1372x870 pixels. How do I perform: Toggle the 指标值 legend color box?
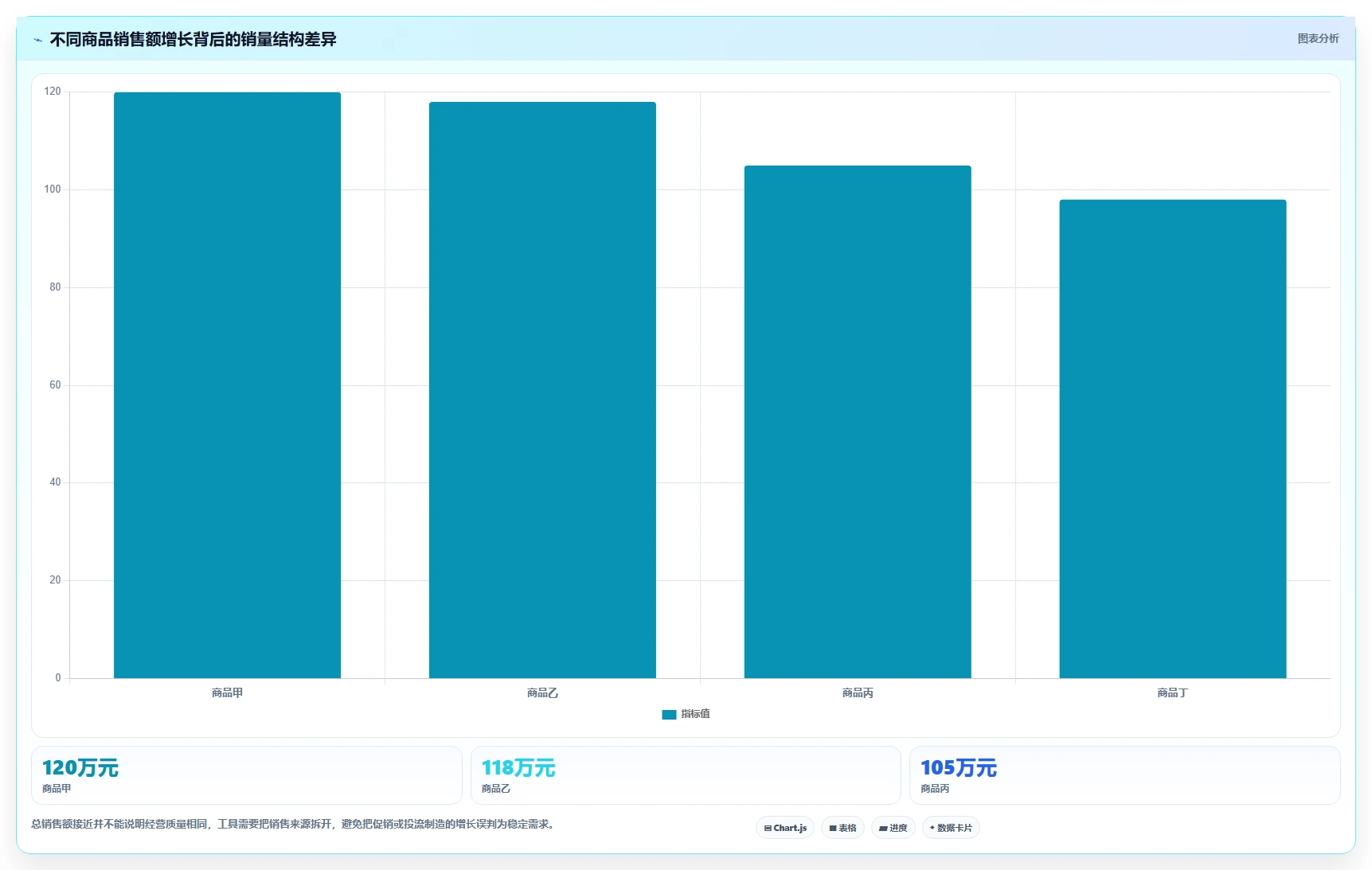(x=669, y=715)
